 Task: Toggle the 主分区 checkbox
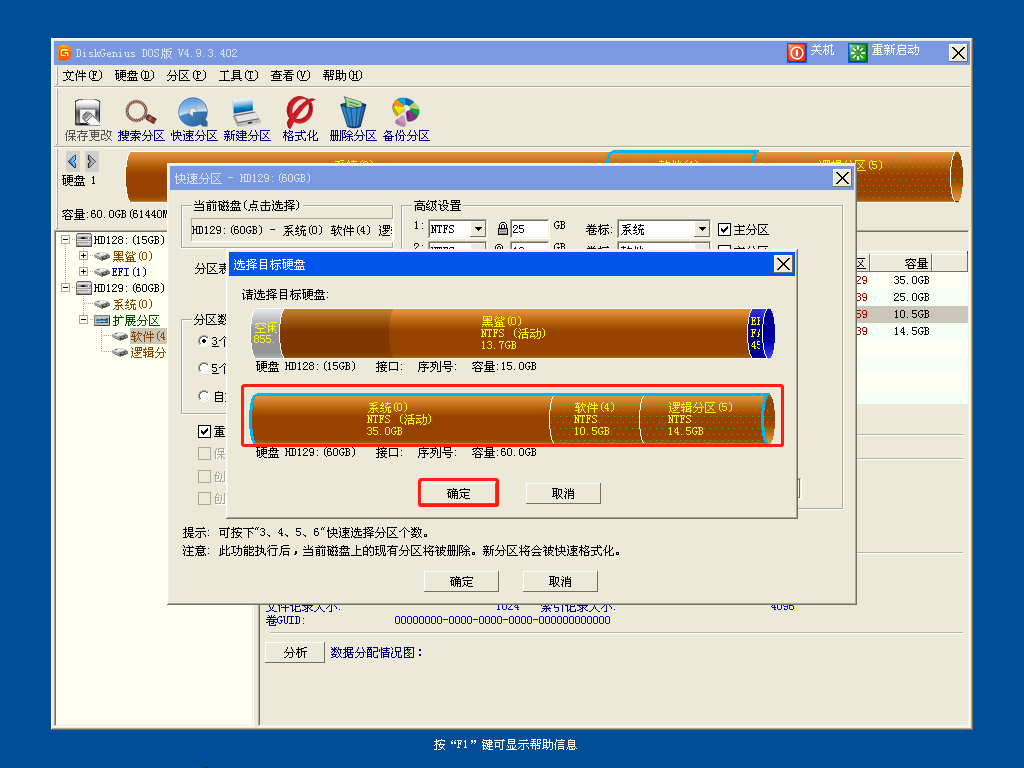(724, 229)
